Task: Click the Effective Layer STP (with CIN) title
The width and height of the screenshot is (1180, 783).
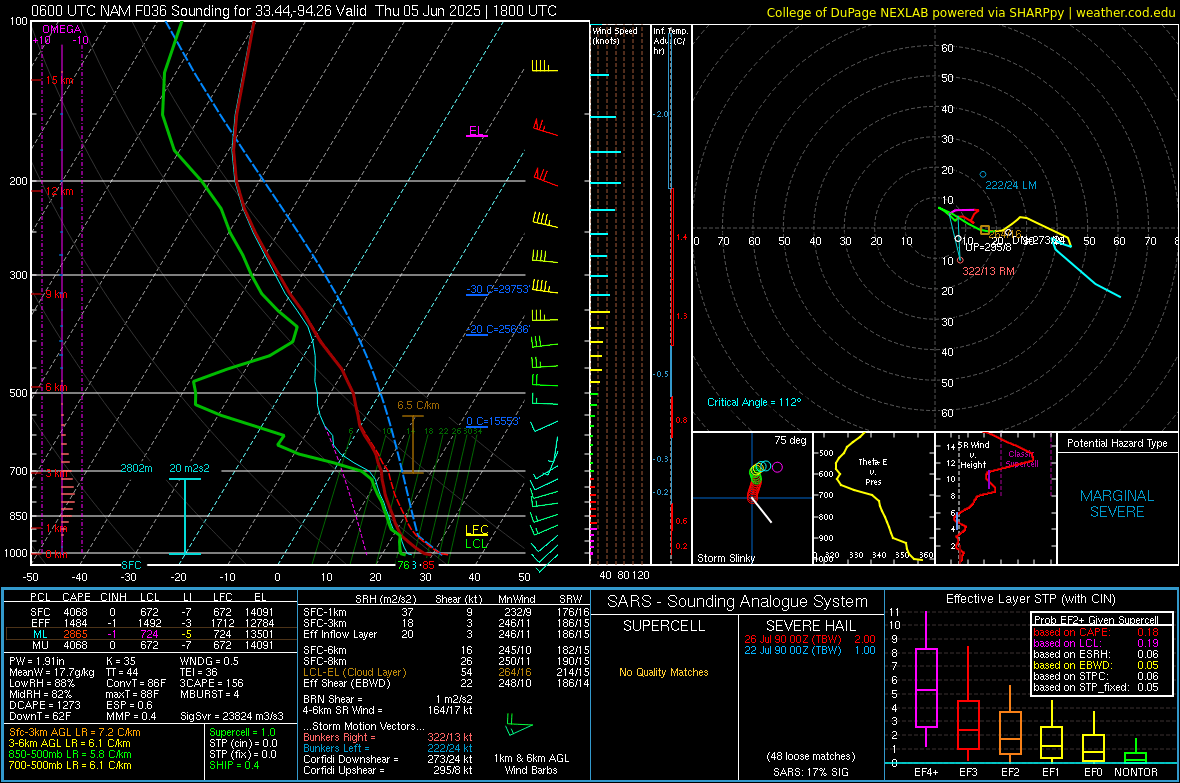Action: click(x=1030, y=599)
